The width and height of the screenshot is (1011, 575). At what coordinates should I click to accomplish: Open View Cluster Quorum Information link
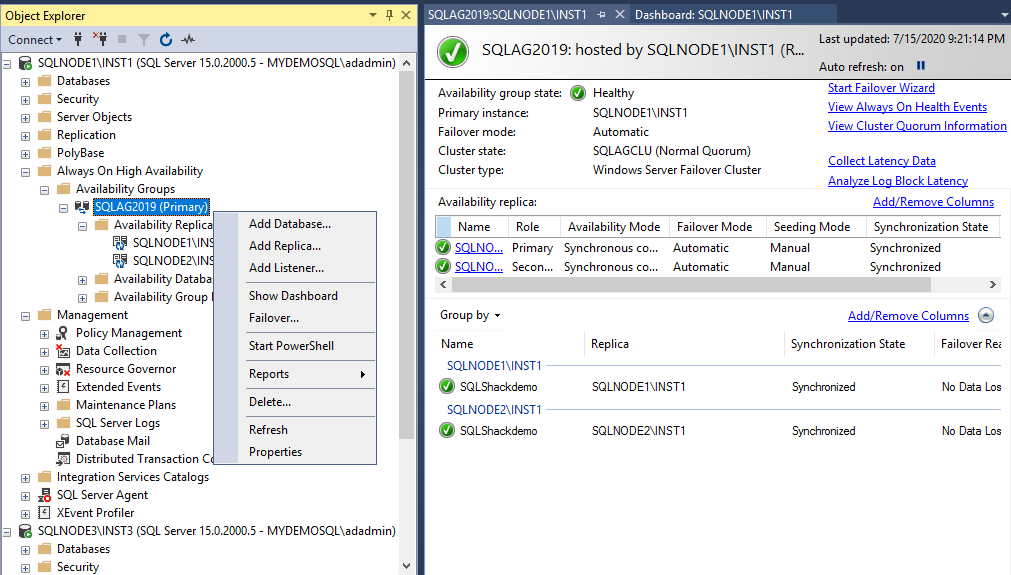tap(917, 126)
